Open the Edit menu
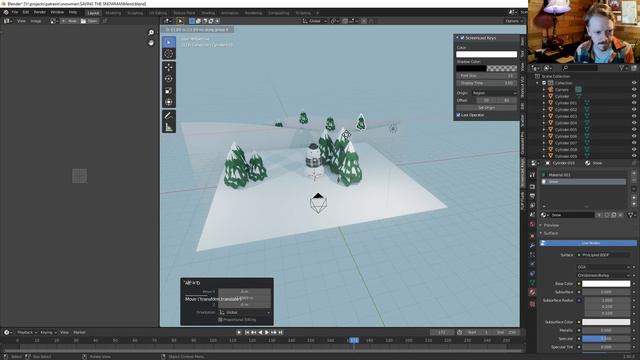The height and width of the screenshot is (360, 640). tap(26, 12)
